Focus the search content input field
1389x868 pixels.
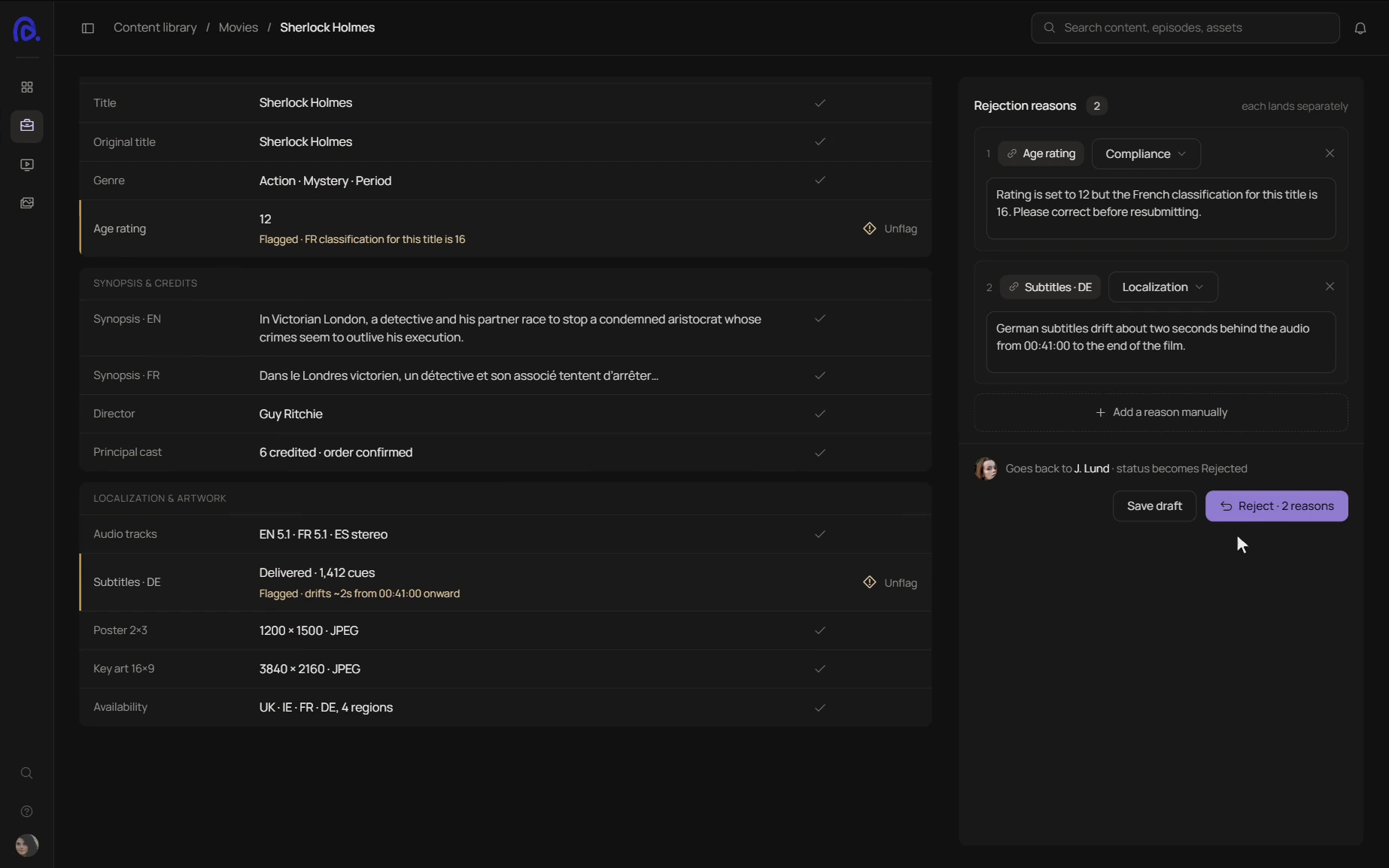point(1185,28)
